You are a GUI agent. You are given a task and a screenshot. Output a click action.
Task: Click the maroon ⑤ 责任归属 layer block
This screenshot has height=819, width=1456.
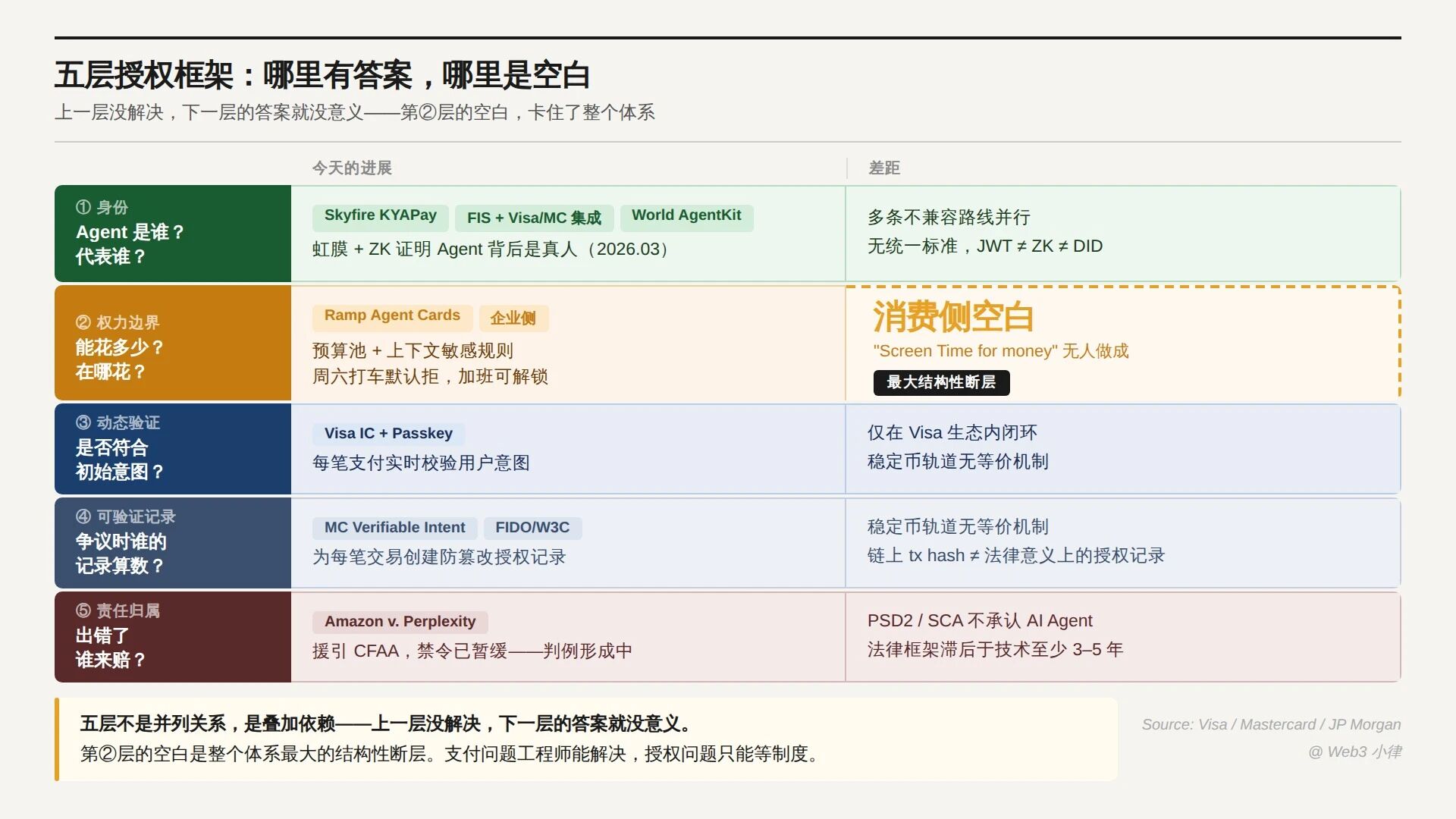pyautogui.click(x=173, y=636)
